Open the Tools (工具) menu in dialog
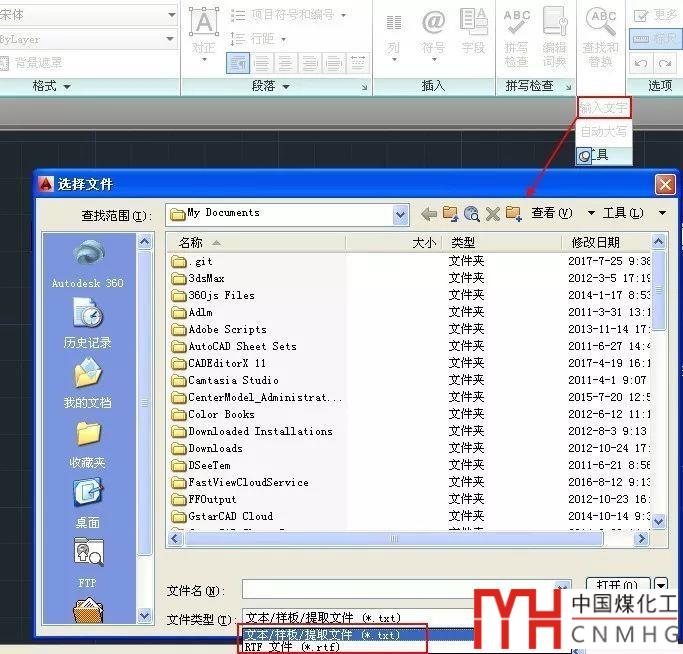 [x=634, y=213]
